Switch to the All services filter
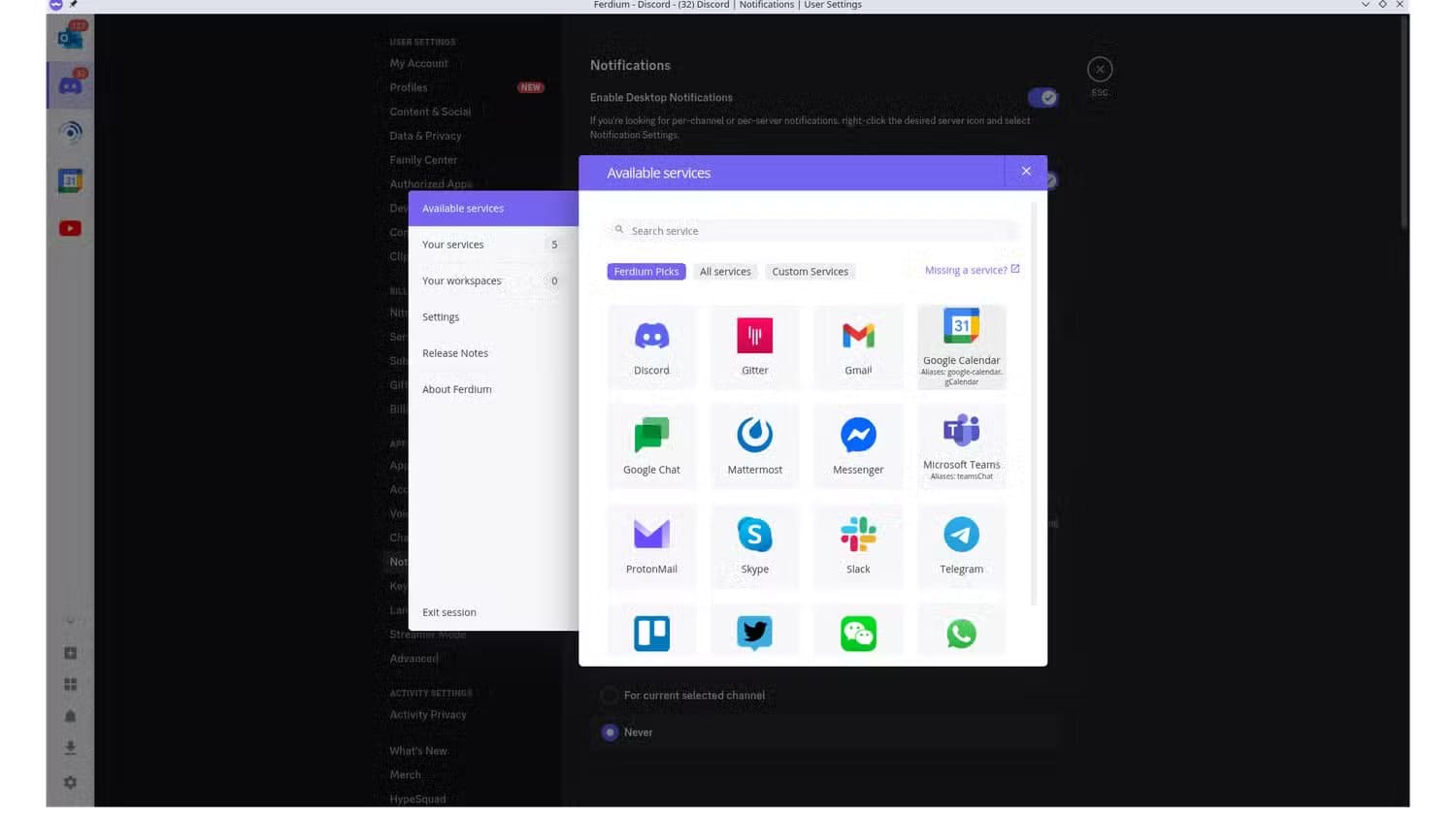 pyautogui.click(x=725, y=272)
